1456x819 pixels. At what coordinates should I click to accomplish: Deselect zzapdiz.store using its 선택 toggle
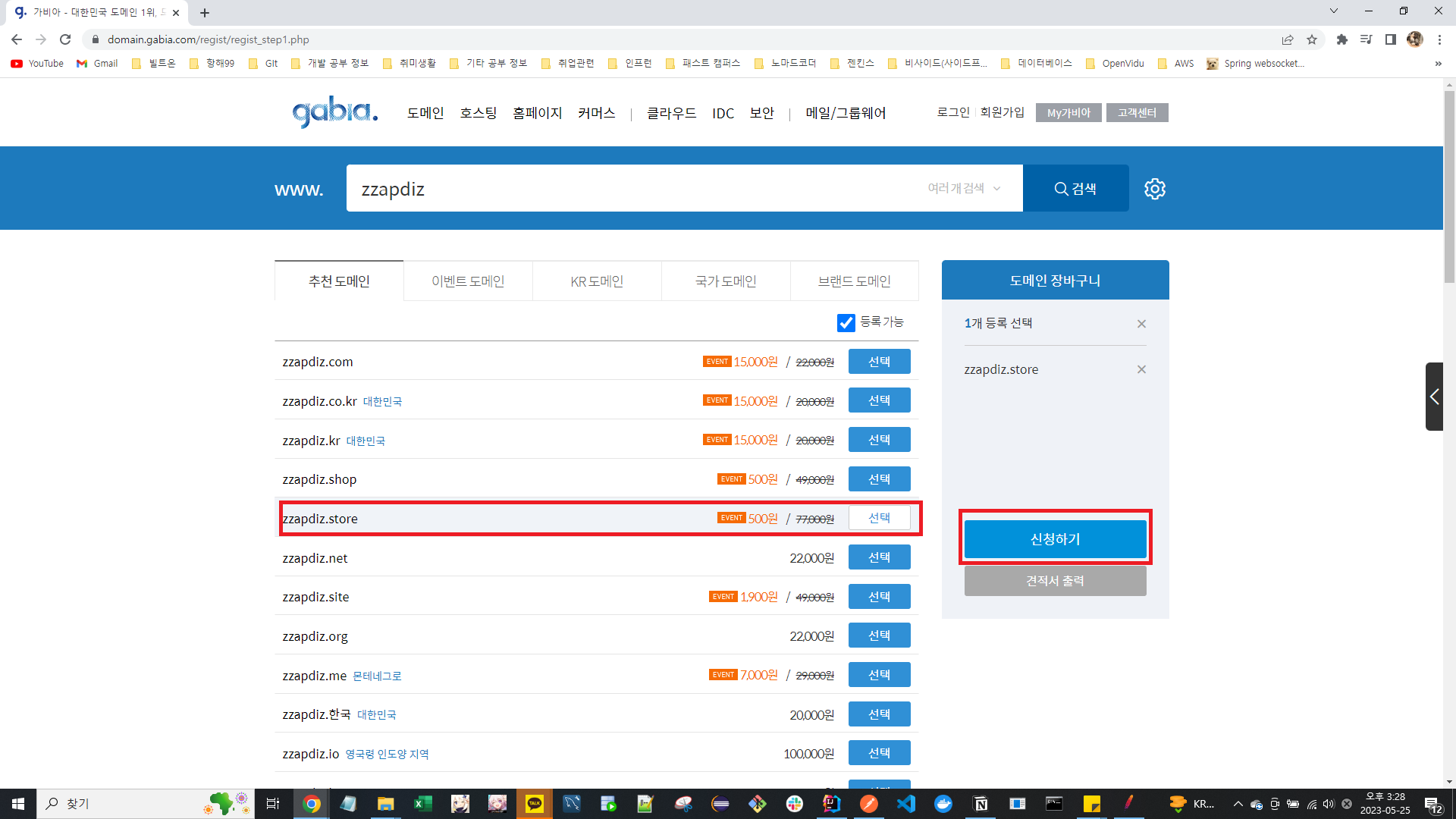tap(879, 518)
